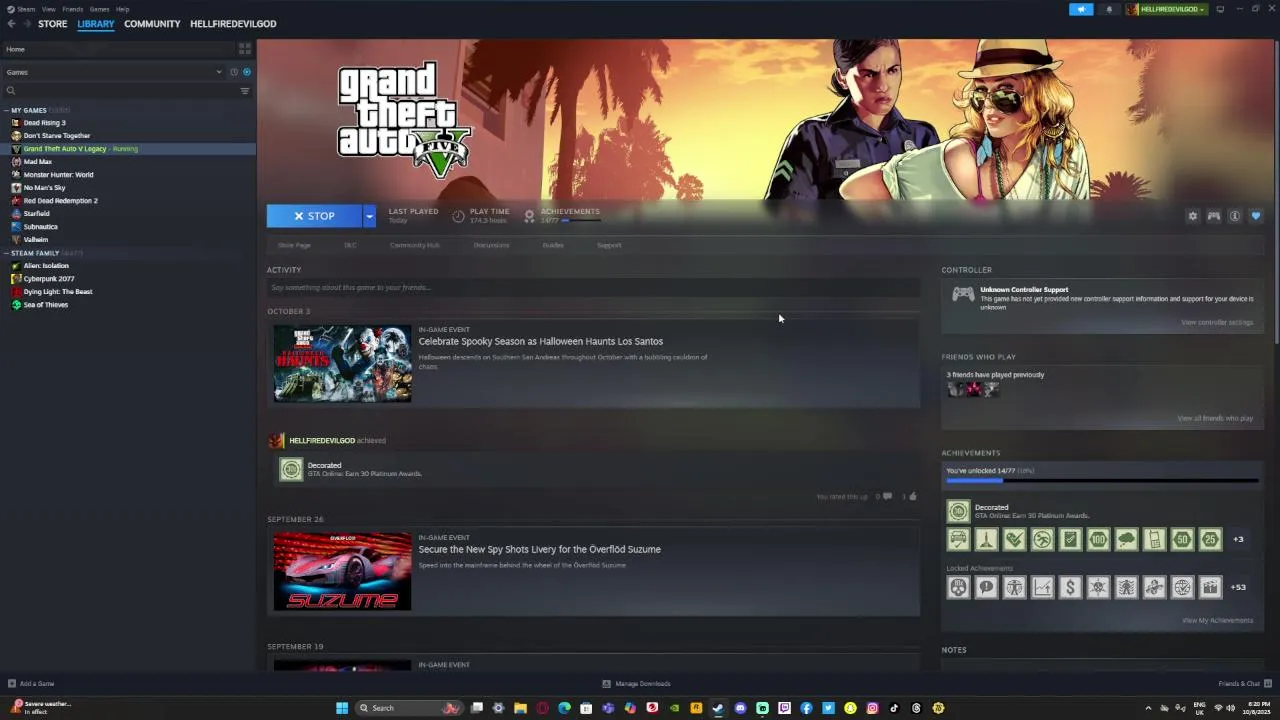This screenshot has height=720, width=1280.
Task: Click the activity comment input field
Action: (593, 288)
